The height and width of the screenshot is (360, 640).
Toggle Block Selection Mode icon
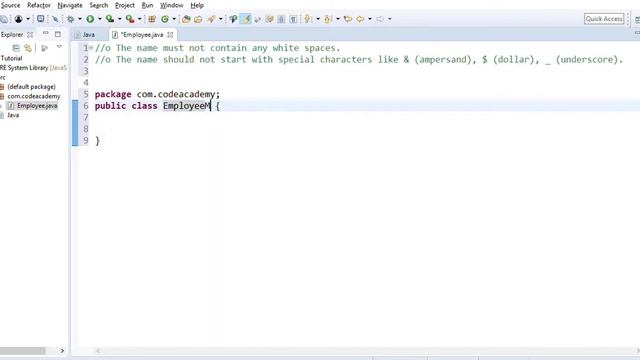point(281,19)
